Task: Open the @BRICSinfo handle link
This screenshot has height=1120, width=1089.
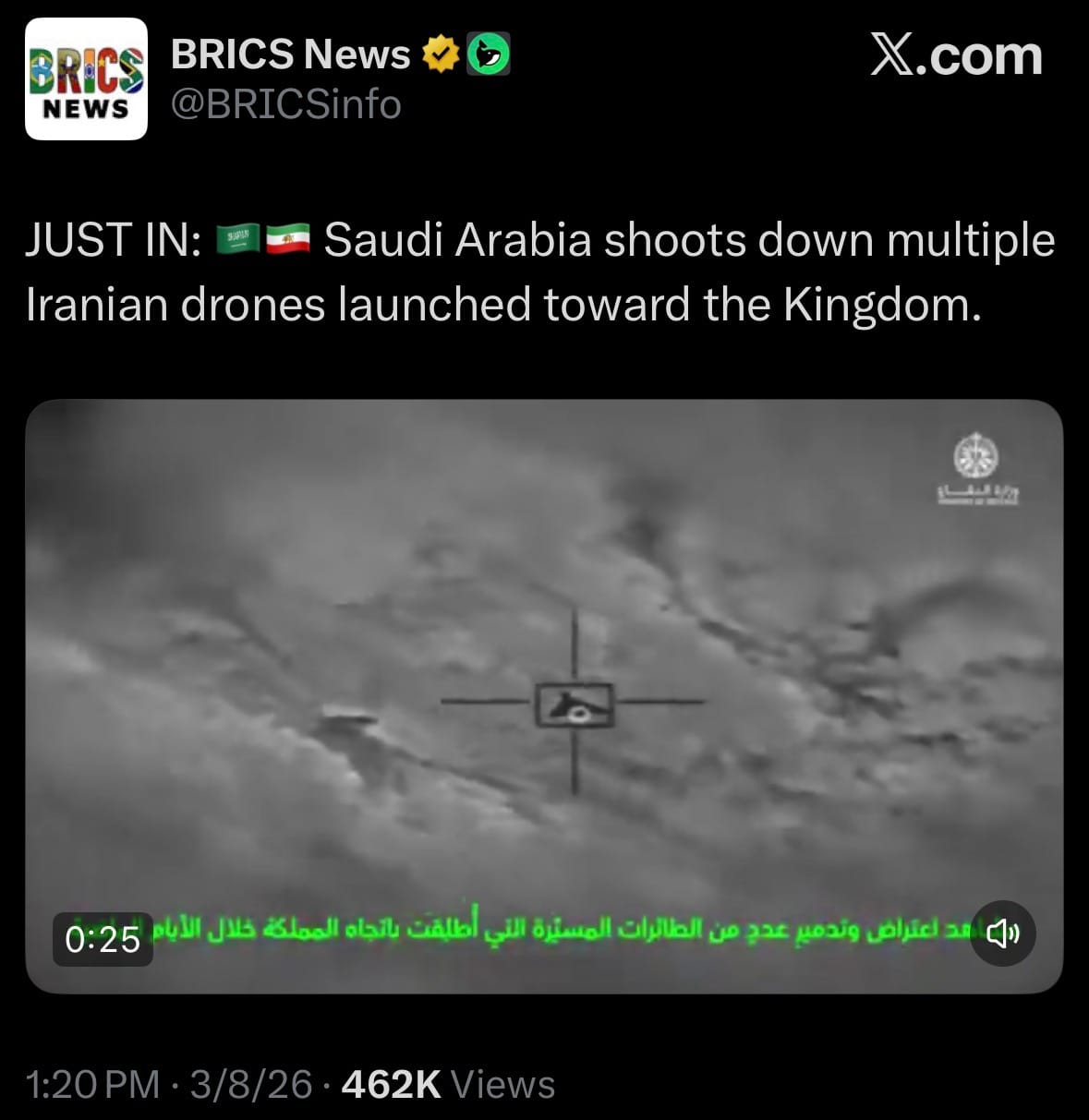Action: pyautogui.click(x=286, y=104)
